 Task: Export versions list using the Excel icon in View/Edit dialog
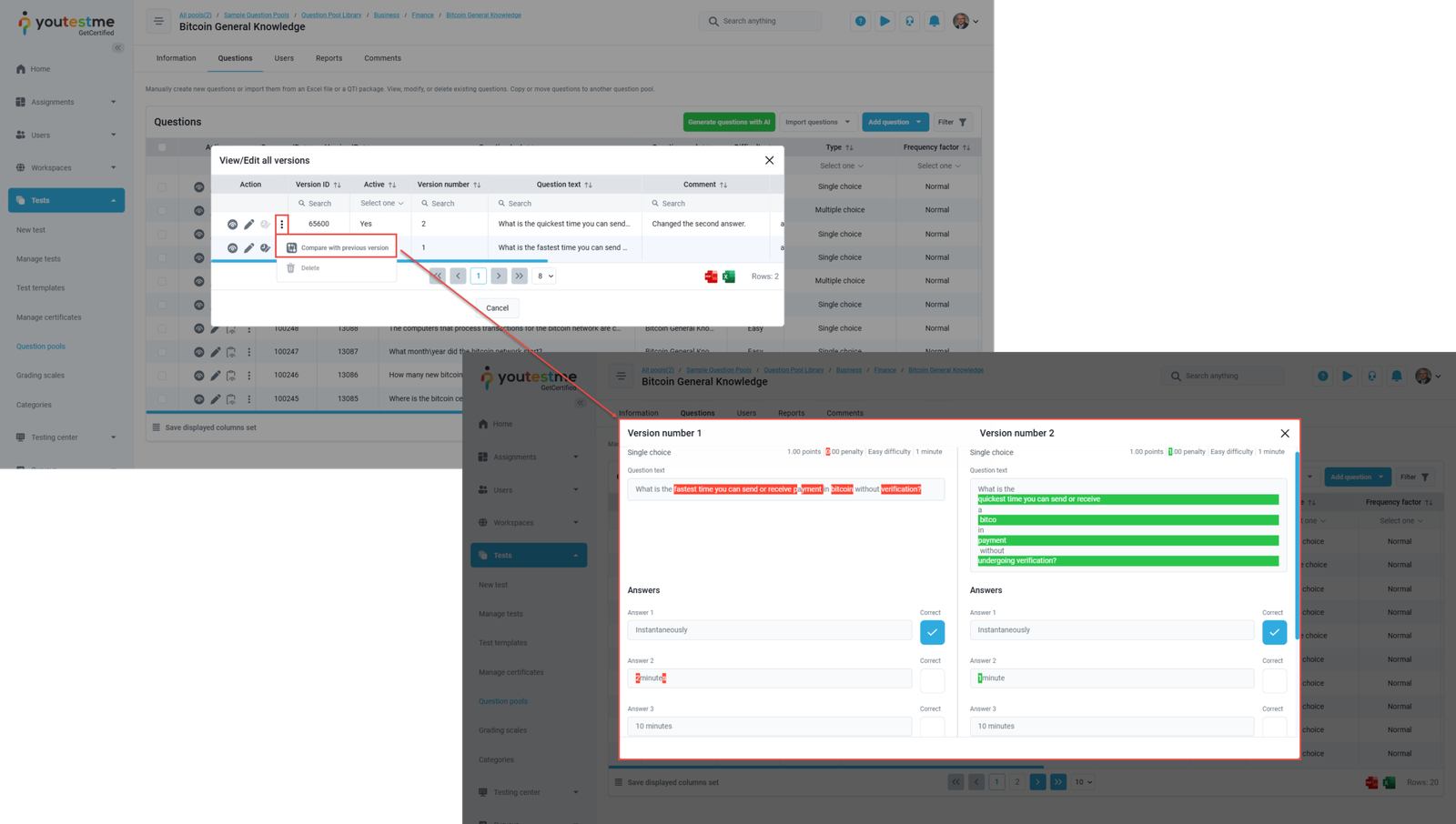(x=729, y=276)
